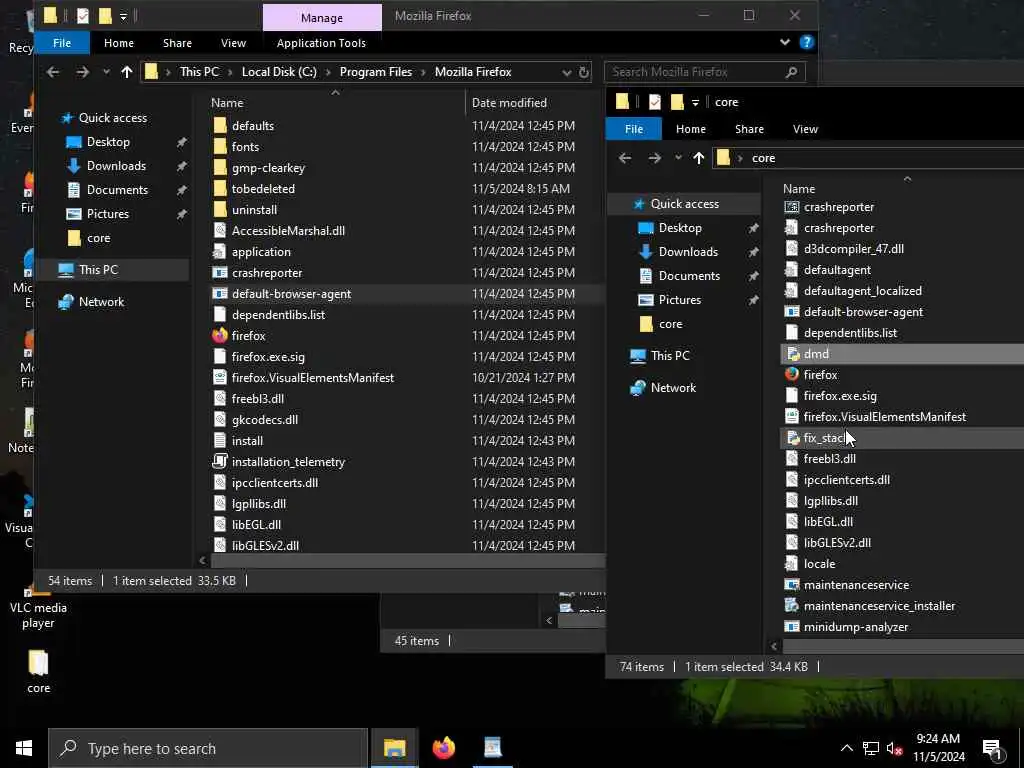Select the dependentlibs.list file in Mozilla Firefox window
Image resolution: width=1024 pixels, height=768 pixels.
(x=278, y=315)
